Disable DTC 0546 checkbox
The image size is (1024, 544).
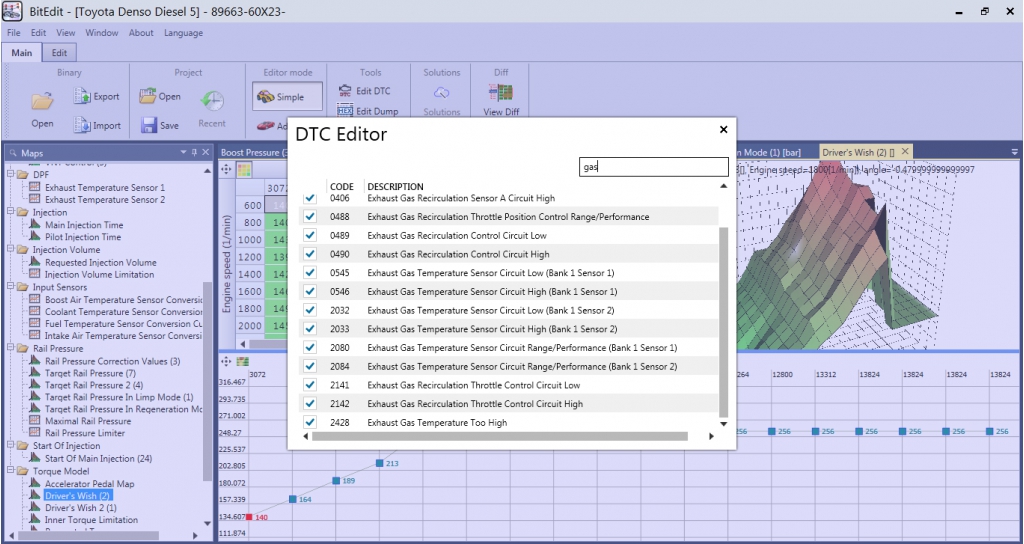(x=310, y=291)
